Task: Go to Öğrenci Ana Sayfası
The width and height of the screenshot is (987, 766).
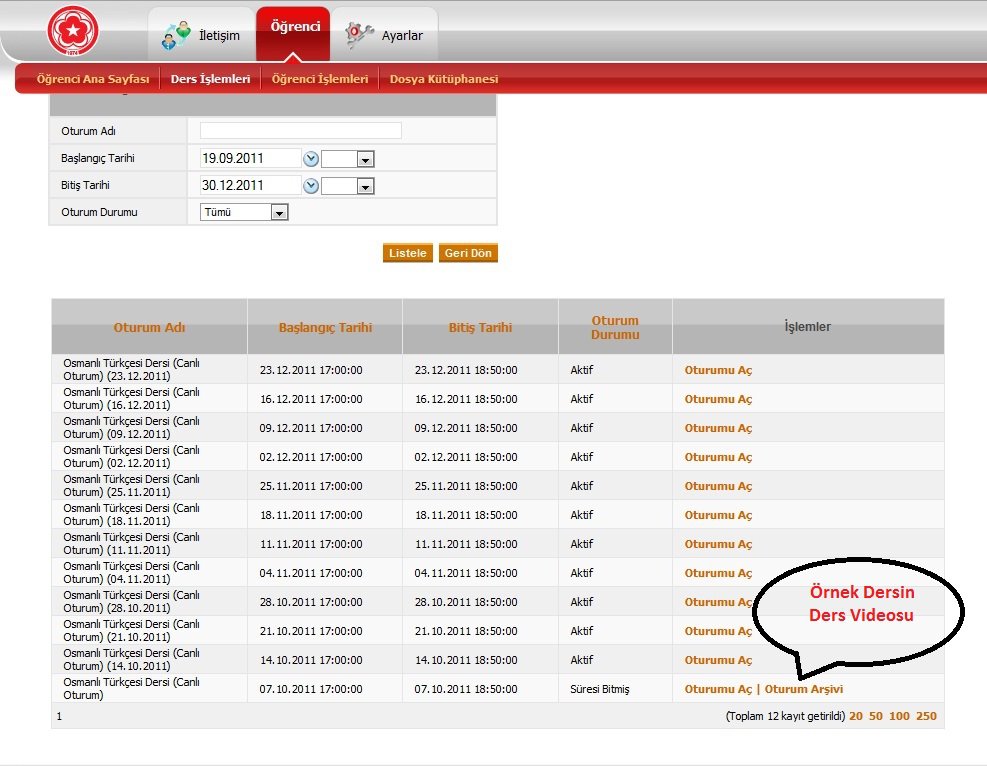Action: point(93,79)
